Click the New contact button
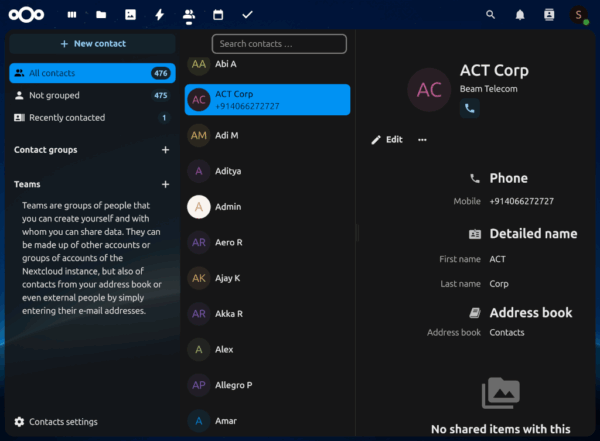The image size is (600, 441). 93,44
